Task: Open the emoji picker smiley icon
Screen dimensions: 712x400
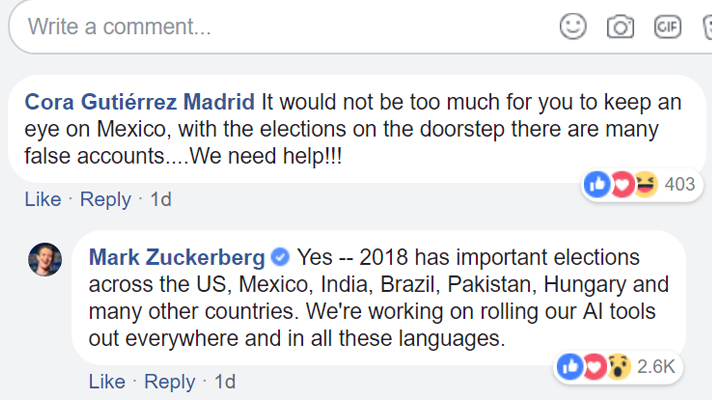Action: [x=573, y=27]
